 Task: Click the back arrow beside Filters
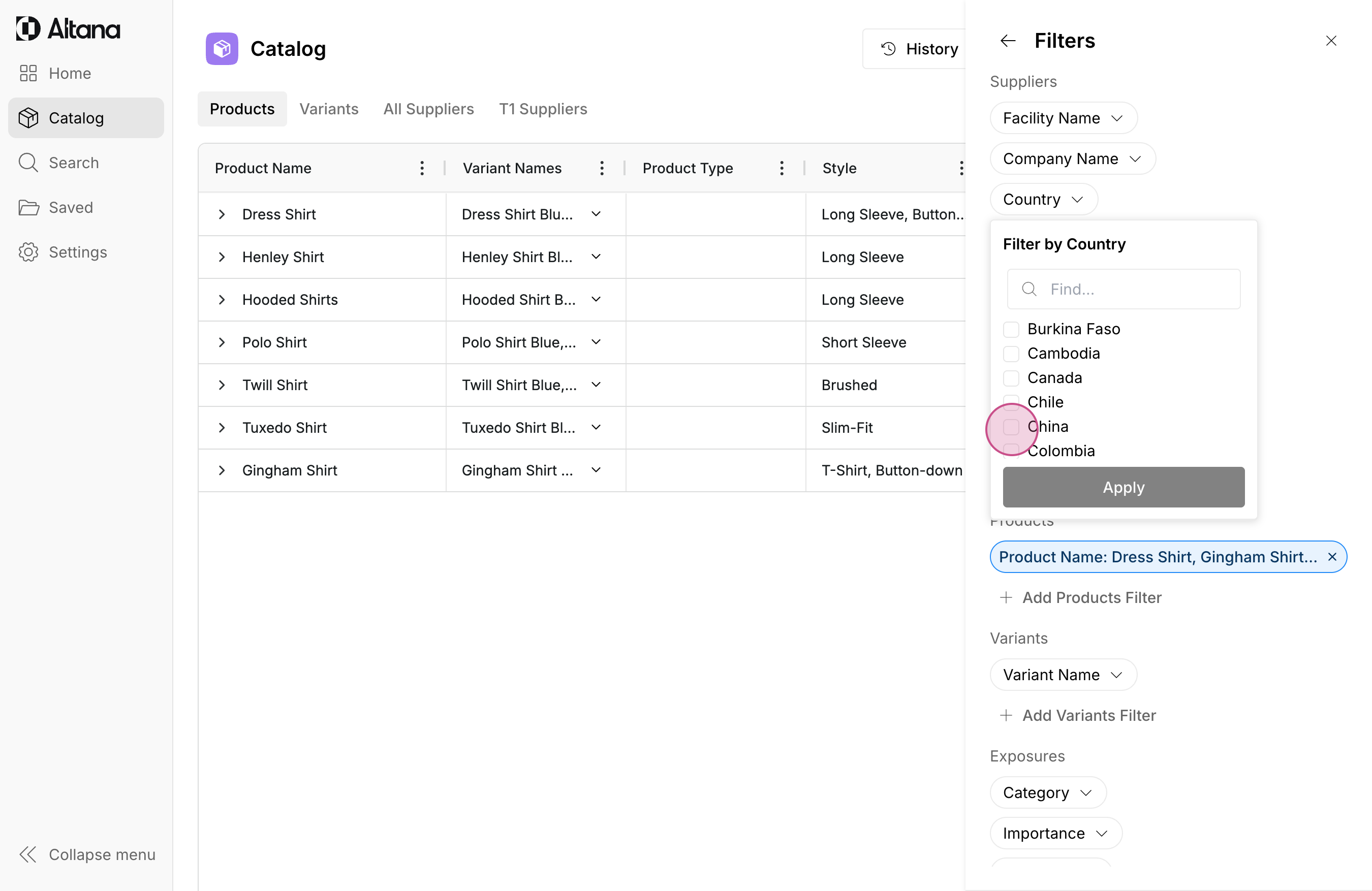coord(1008,41)
